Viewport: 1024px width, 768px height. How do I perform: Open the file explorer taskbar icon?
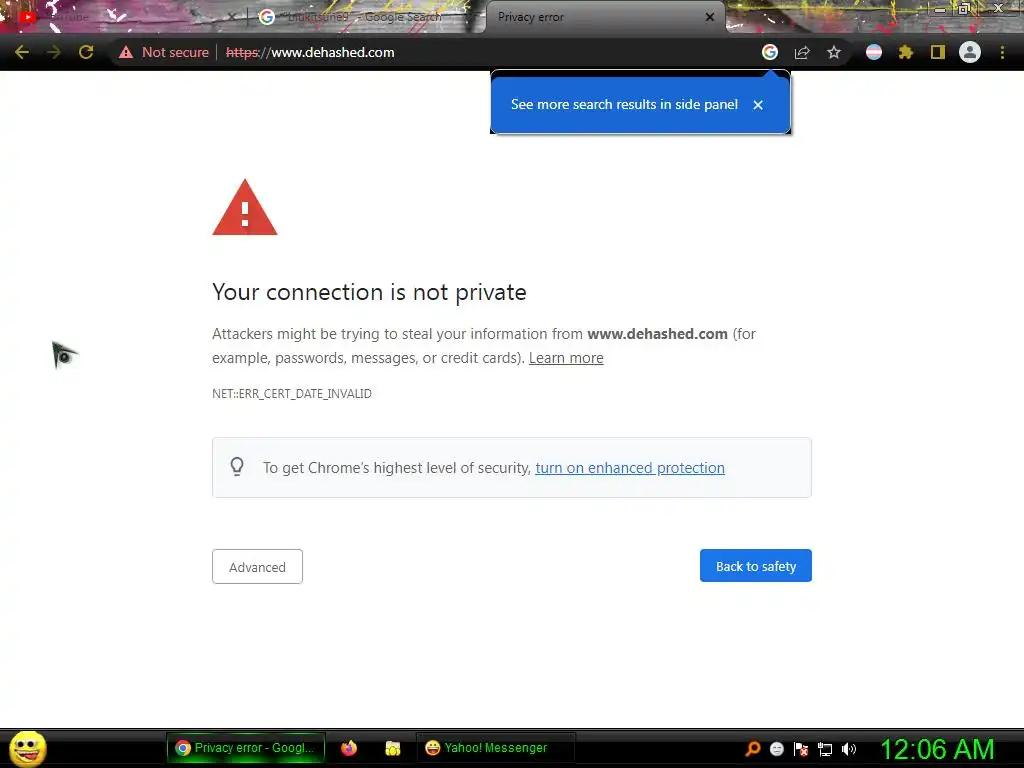(x=392, y=748)
